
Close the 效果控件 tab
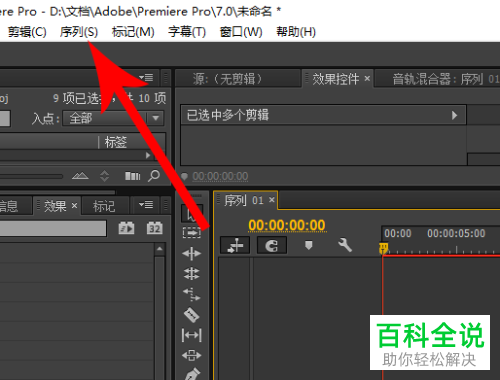367,79
